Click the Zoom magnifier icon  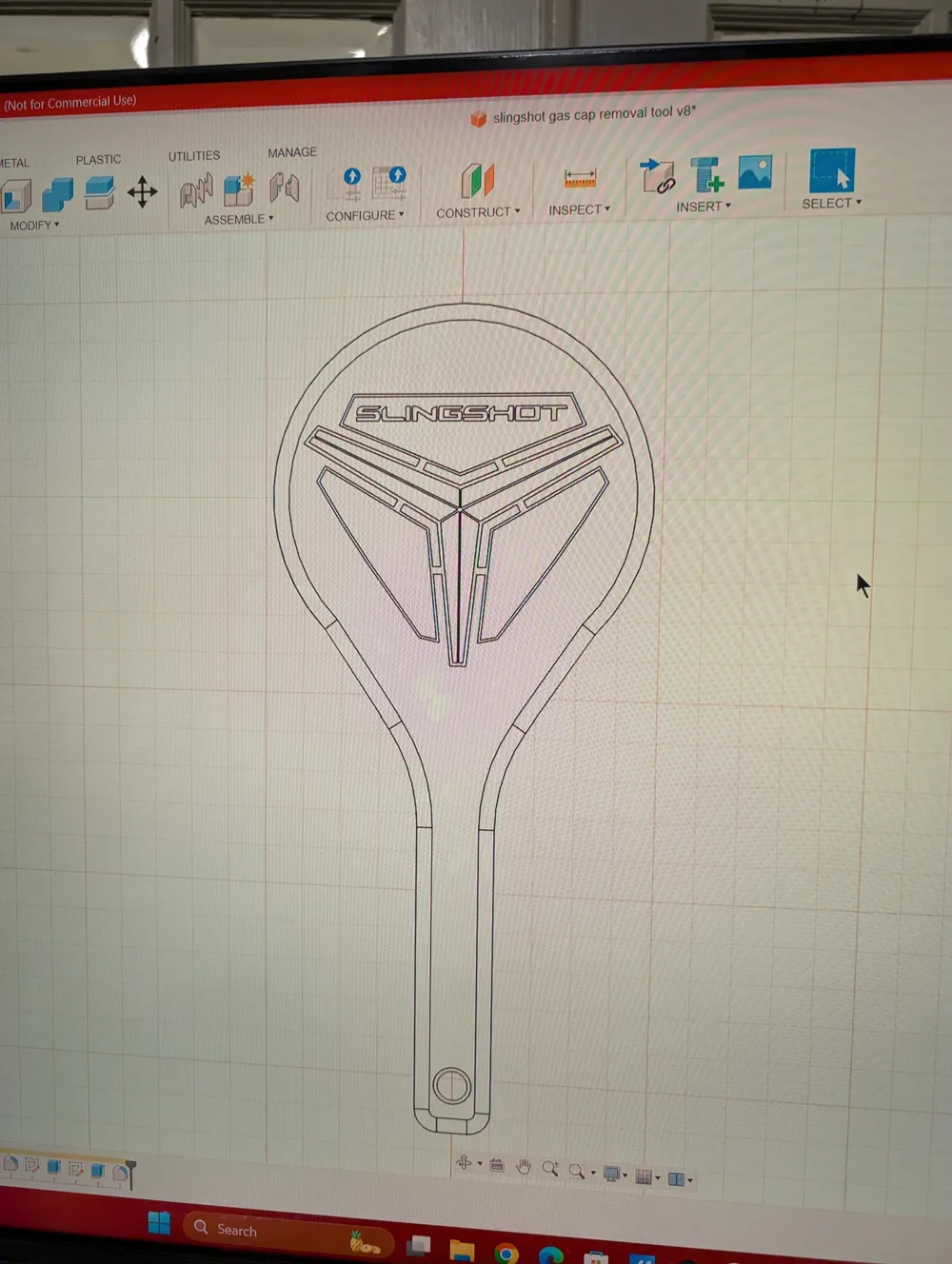(x=550, y=1169)
